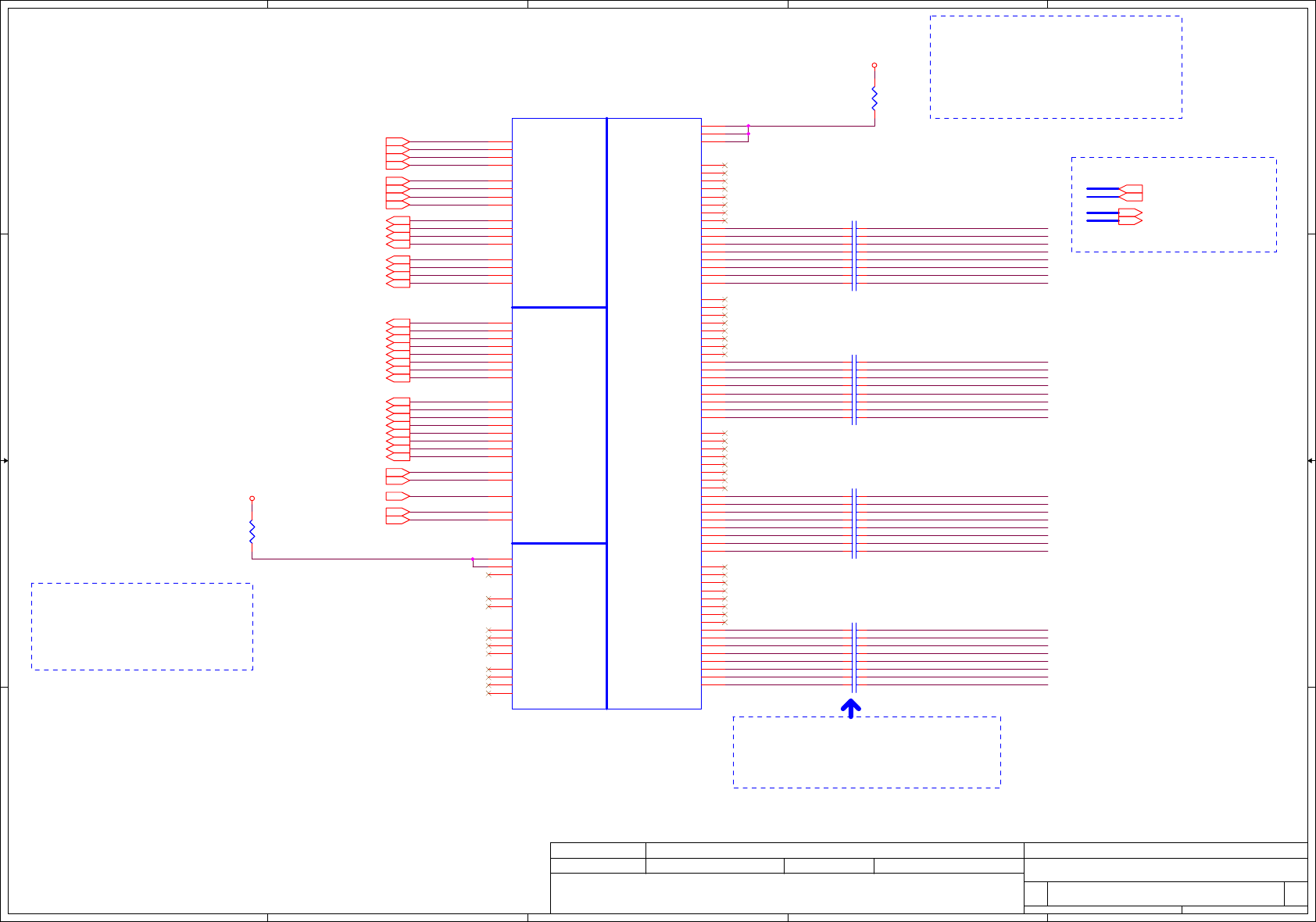Select the resistor on the chip's left-side net

(252, 531)
